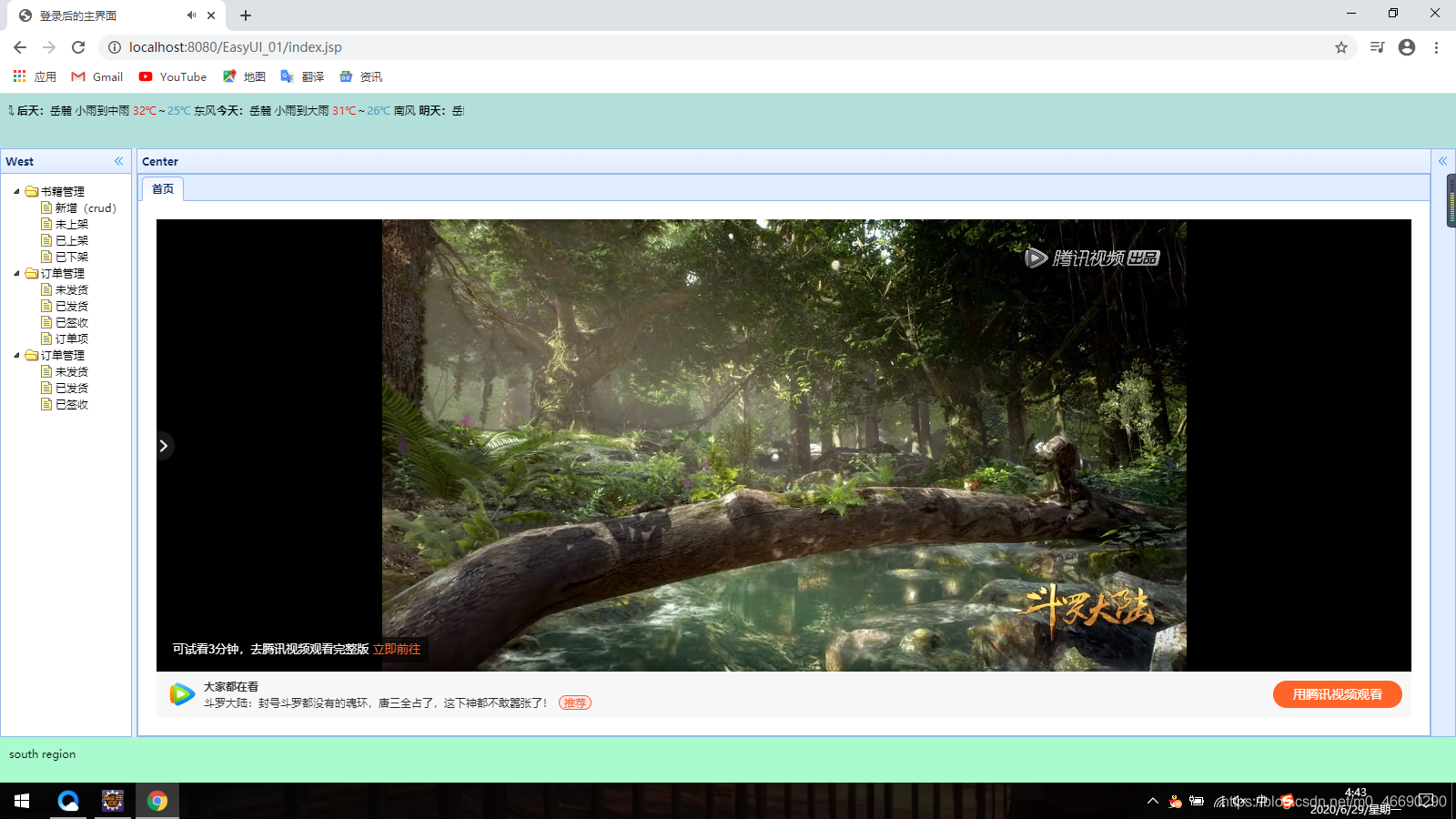Open Chrome's three-dot menu

(x=1436, y=47)
